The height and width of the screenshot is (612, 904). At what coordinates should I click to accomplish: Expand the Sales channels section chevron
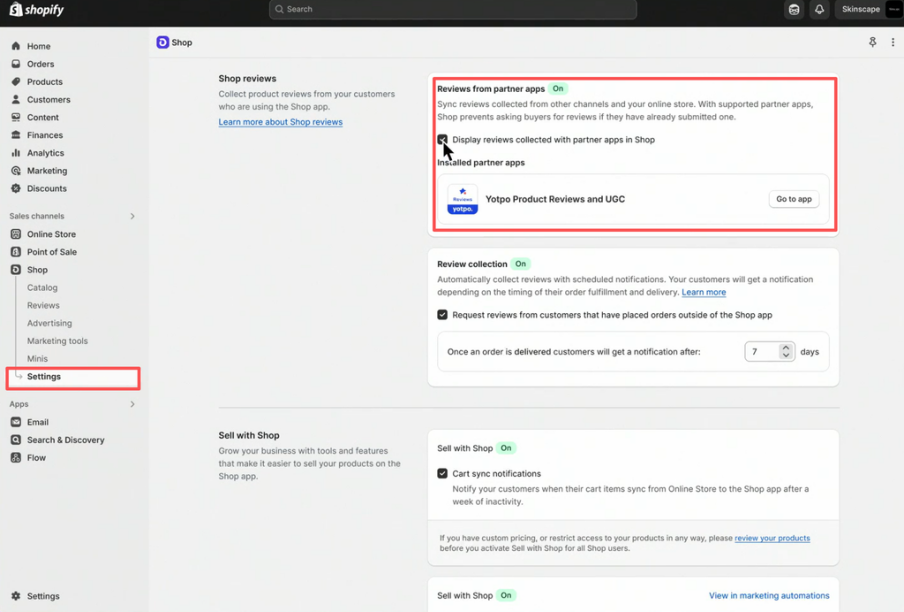pyautogui.click(x=132, y=216)
